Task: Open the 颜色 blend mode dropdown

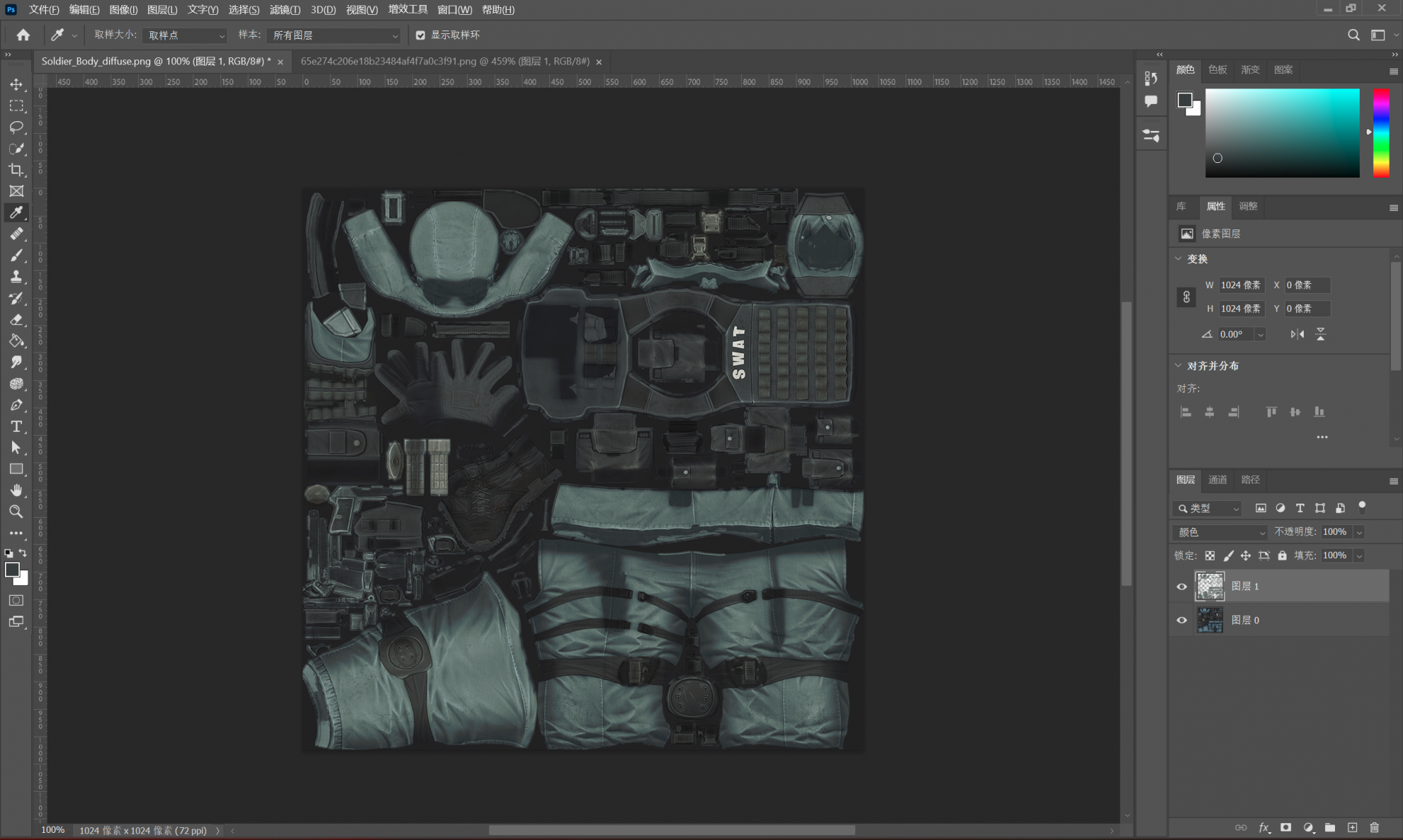Action: [x=1220, y=532]
